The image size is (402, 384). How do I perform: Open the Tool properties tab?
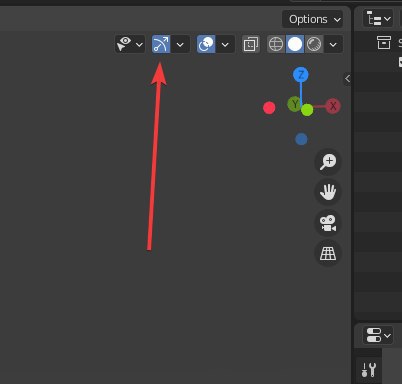coord(369,370)
